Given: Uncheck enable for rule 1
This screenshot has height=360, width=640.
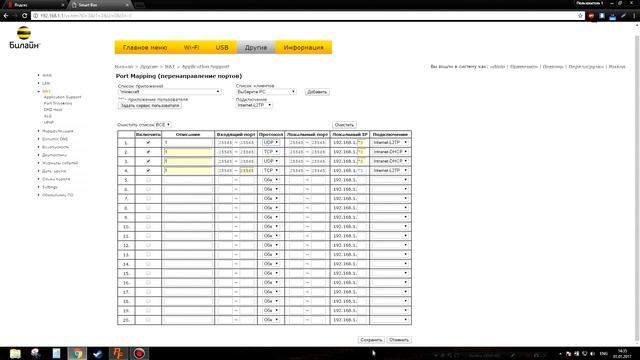Looking at the screenshot, I should [x=148, y=142].
